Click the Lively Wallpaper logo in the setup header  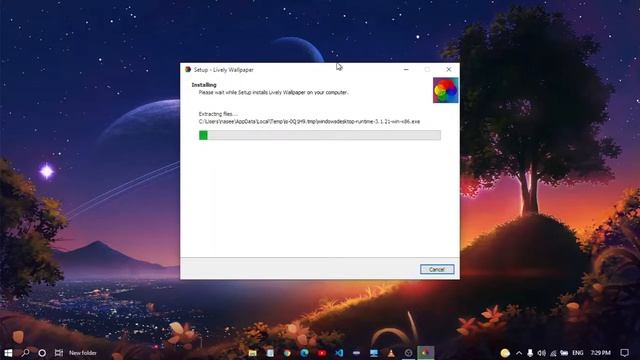click(x=445, y=90)
